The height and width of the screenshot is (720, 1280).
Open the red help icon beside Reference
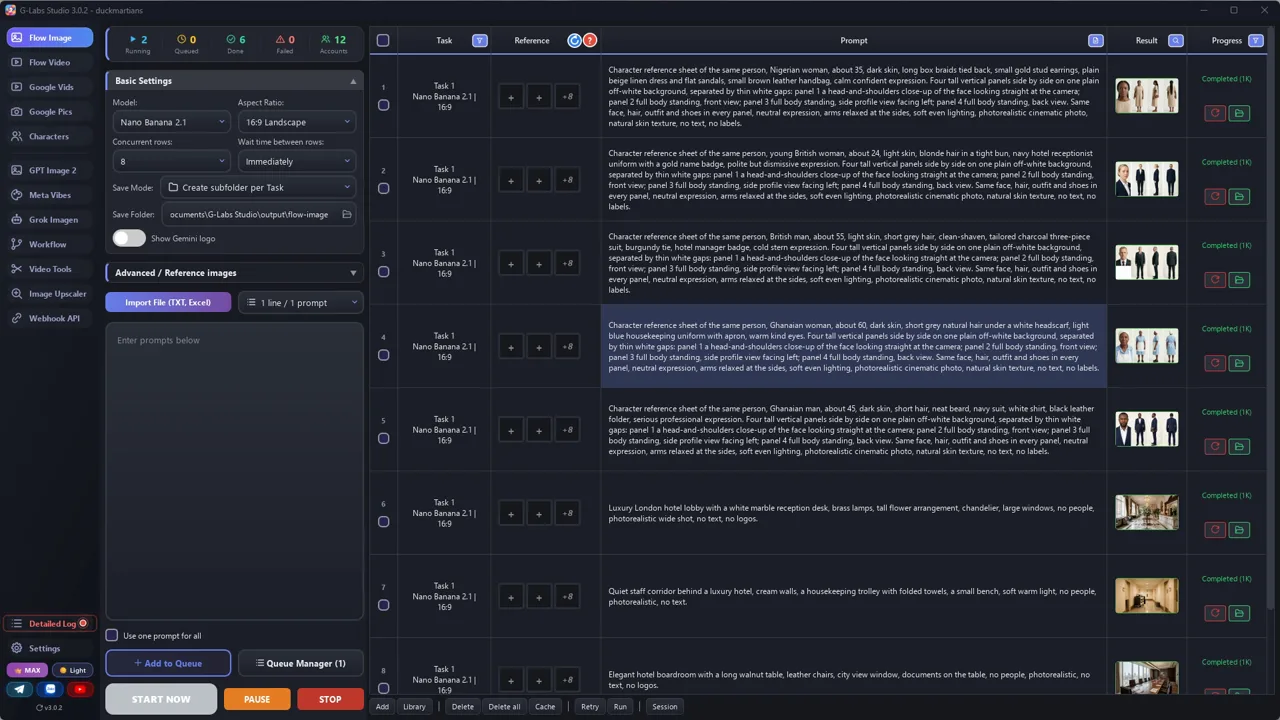pyautogui.click(x=590, y=41)
